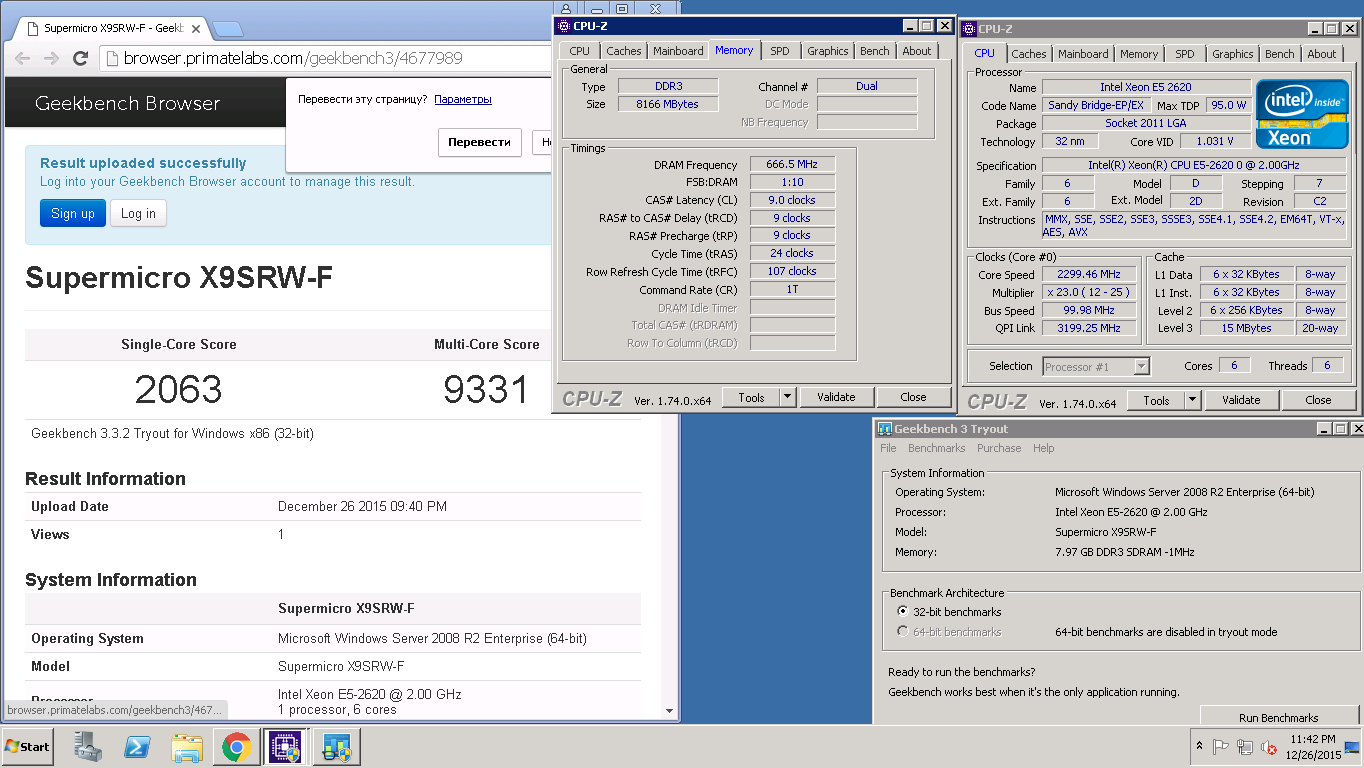Click Validate in the Memory CPU-Z window
This screenshot has width=1364, height=768.
[836, 397]
